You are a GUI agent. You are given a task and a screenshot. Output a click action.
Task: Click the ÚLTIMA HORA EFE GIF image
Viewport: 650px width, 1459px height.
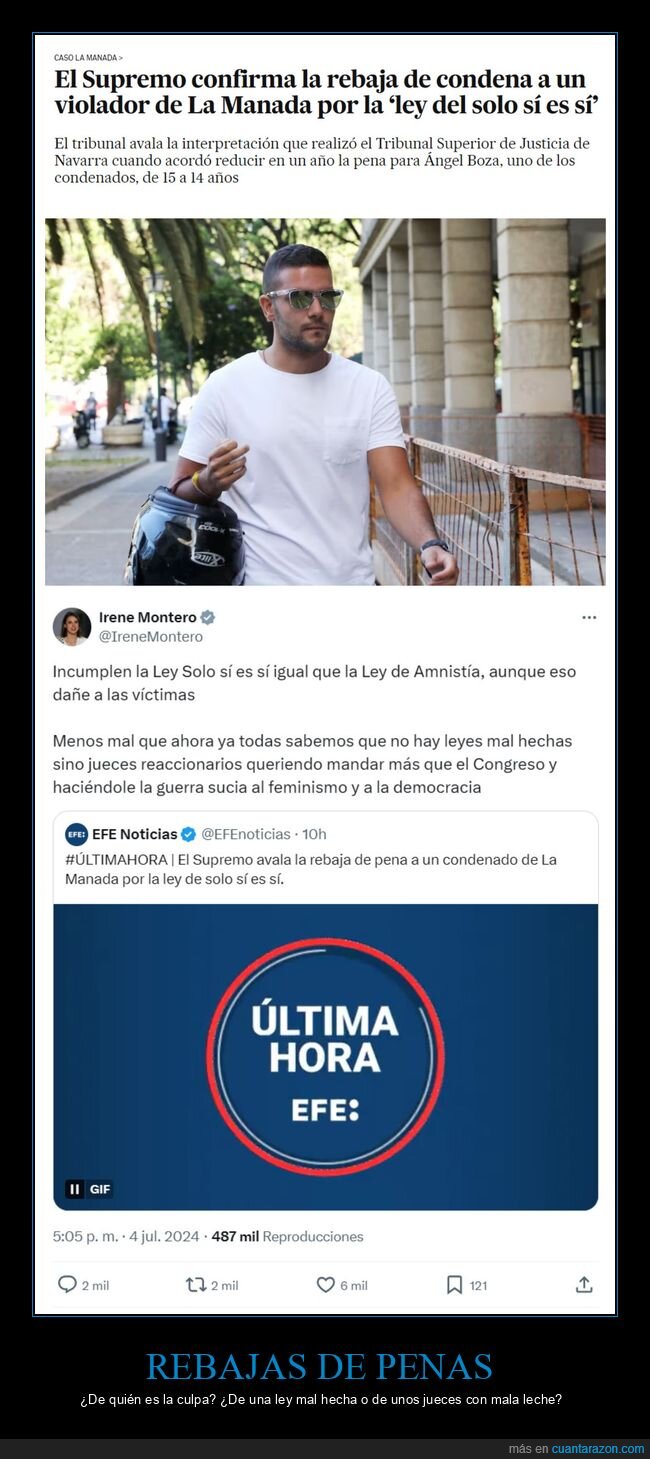pos(325,1057)
